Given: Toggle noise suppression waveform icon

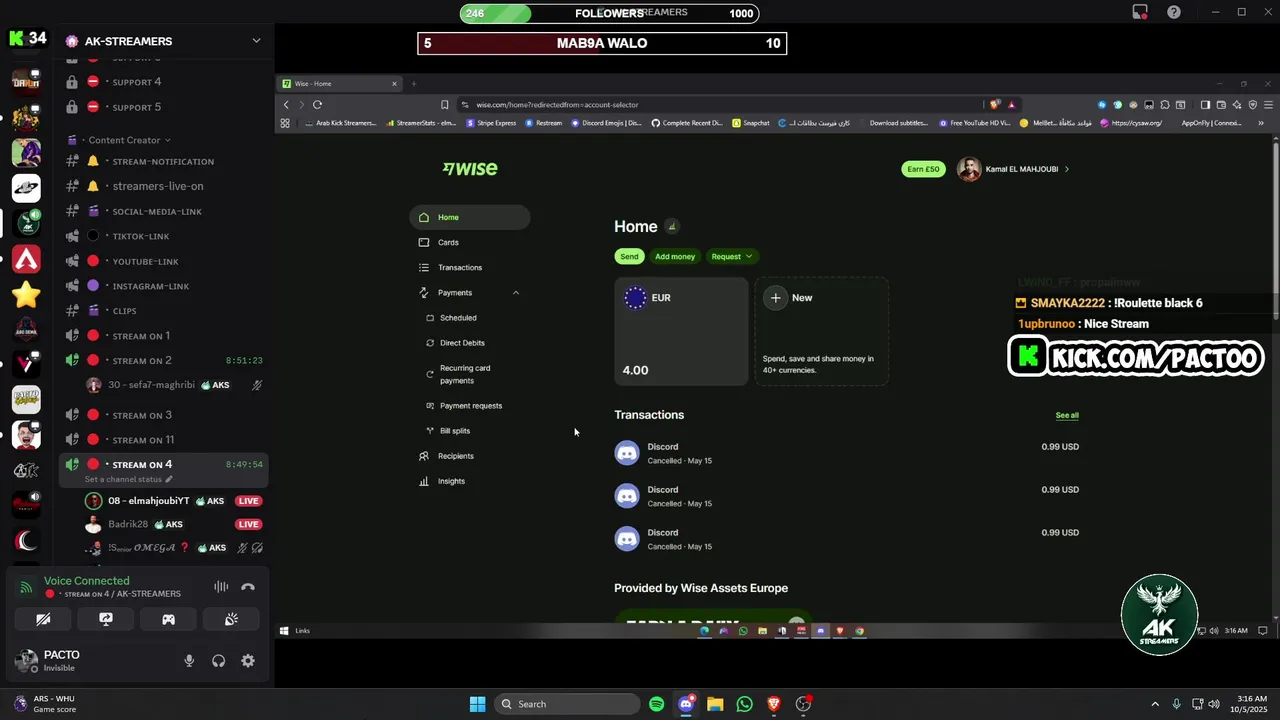Looking at the screenshot, I should pyautogui.click(x=221, y=587).
